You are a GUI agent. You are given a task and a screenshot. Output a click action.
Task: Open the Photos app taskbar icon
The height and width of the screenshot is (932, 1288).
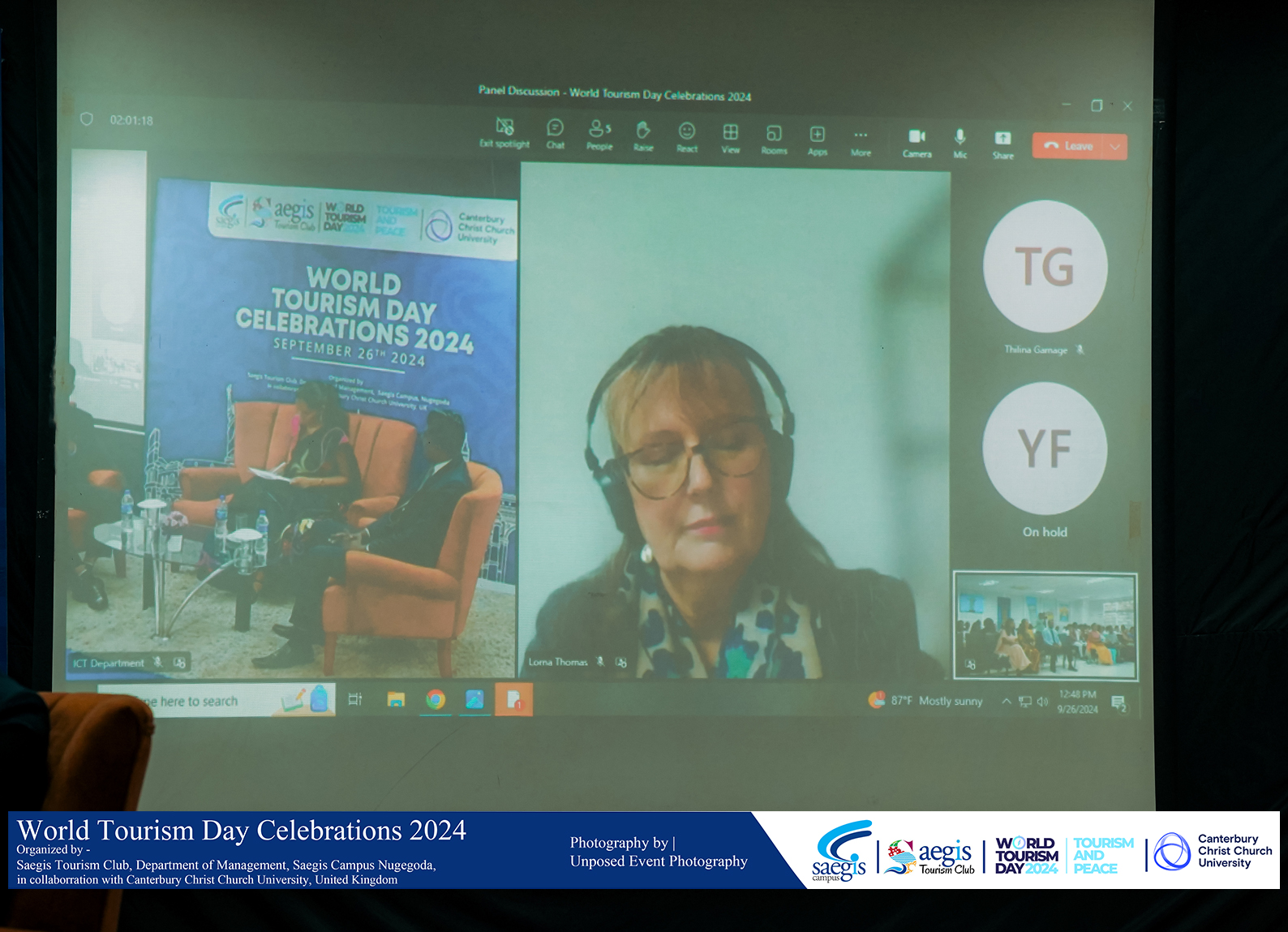(x=474, y=699)
